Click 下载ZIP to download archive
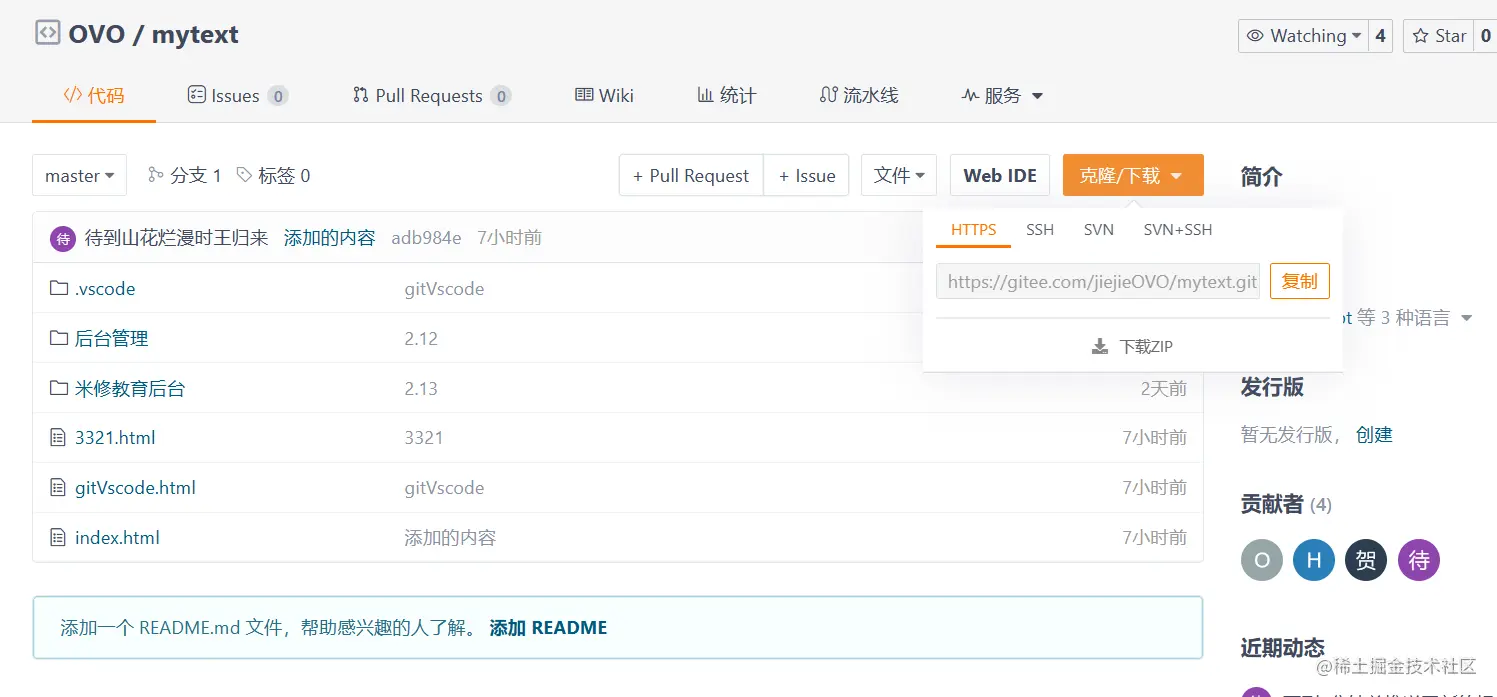The width and height of the screenshot is (1497, 697). pyautogui.click(x=1133, y=347)
